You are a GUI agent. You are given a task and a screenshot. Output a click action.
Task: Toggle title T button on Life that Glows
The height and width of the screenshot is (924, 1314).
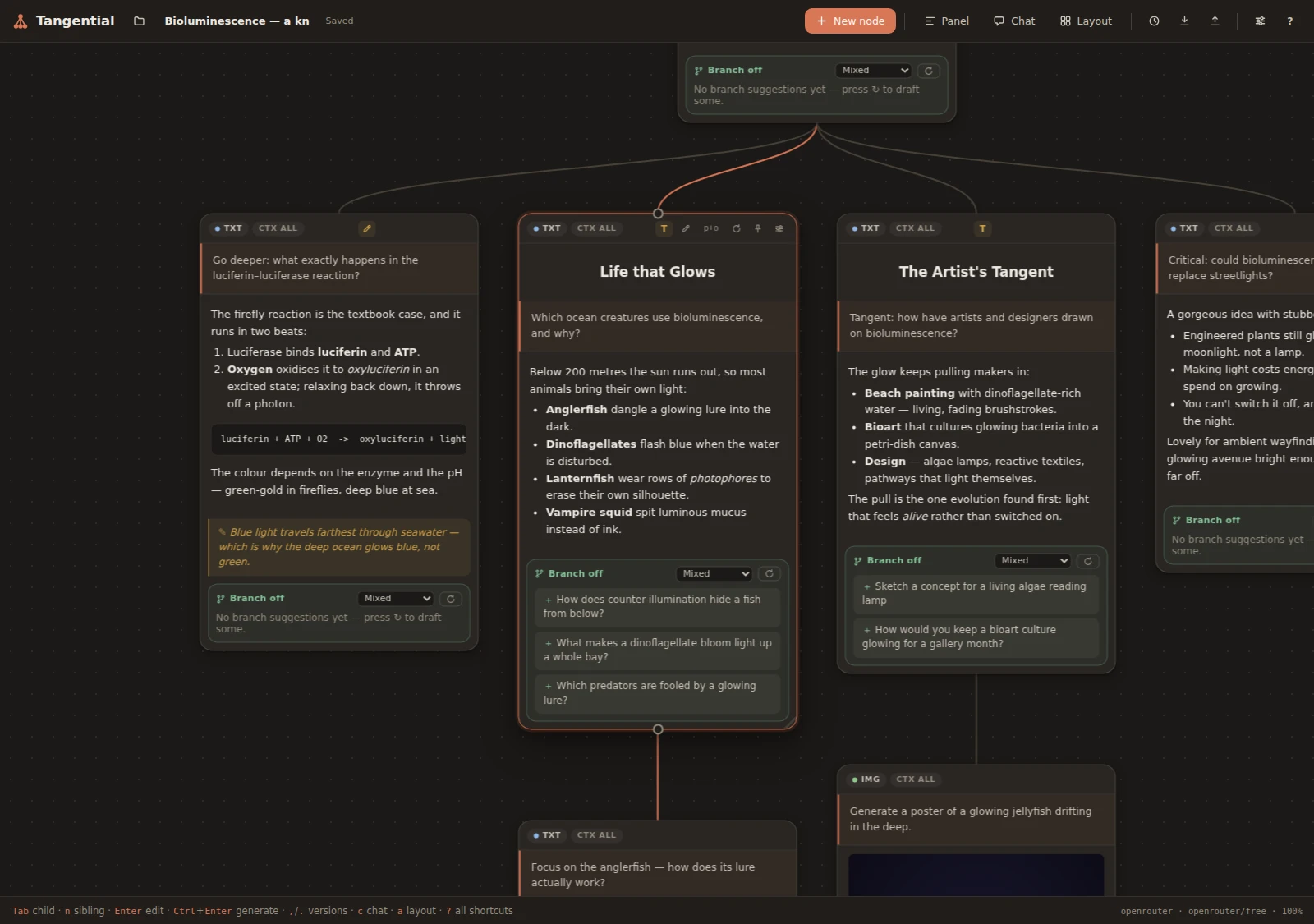click(664, 228)
